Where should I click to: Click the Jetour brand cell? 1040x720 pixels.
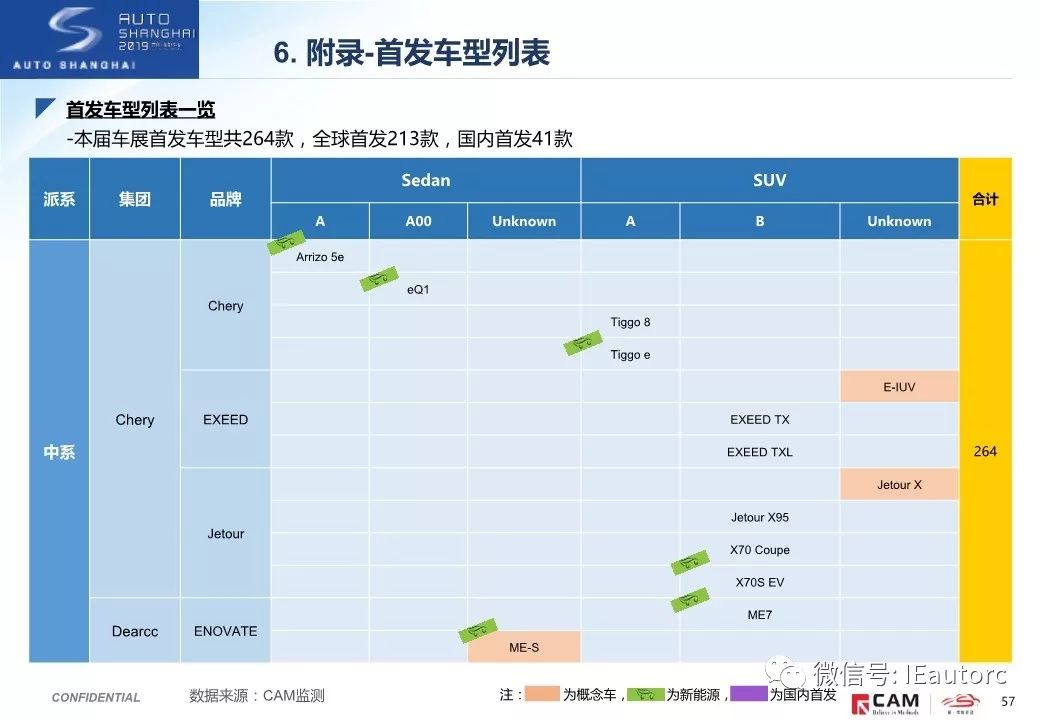click(x=226, y=534)
